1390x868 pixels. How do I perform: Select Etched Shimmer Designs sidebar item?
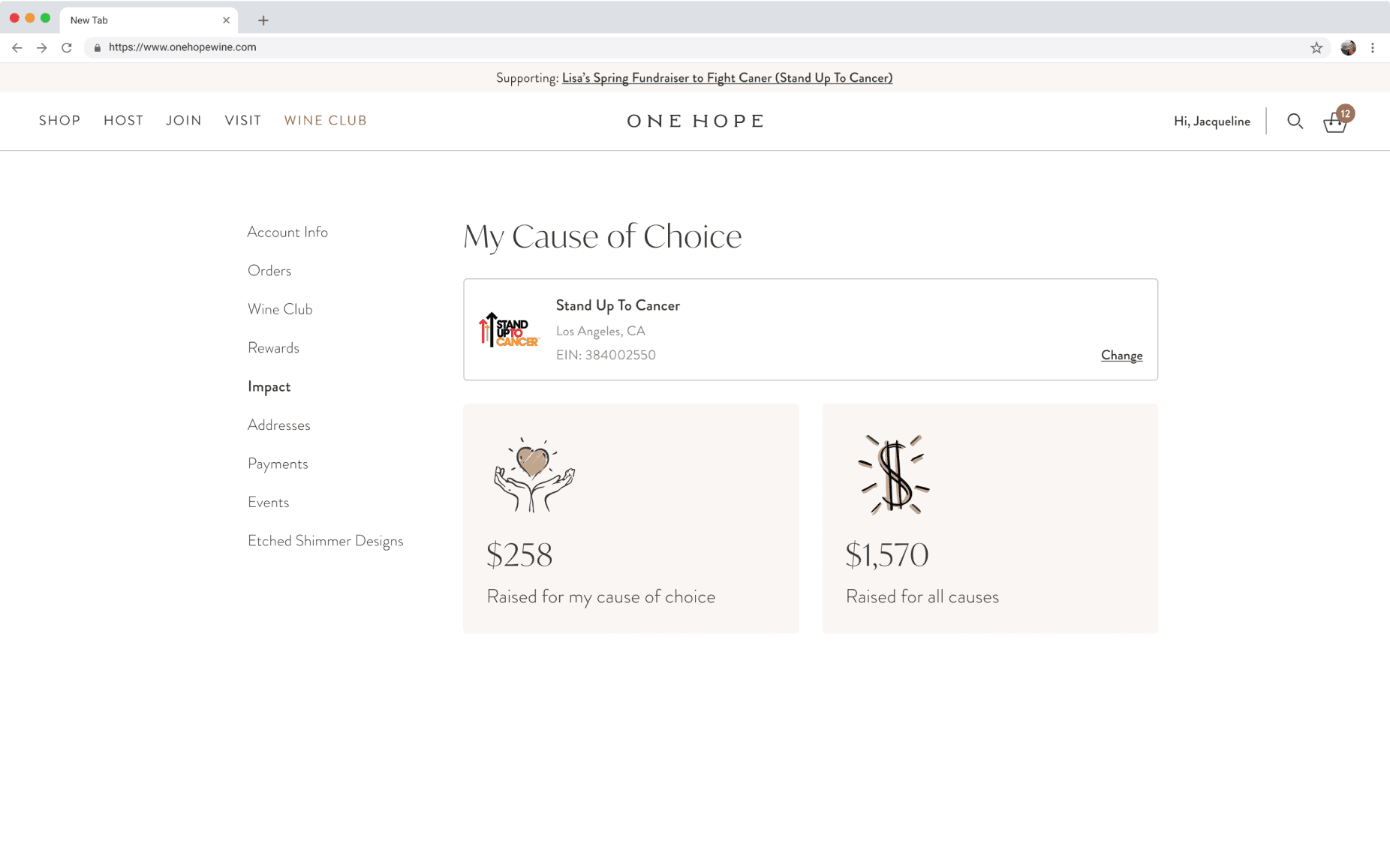point(325,541)
